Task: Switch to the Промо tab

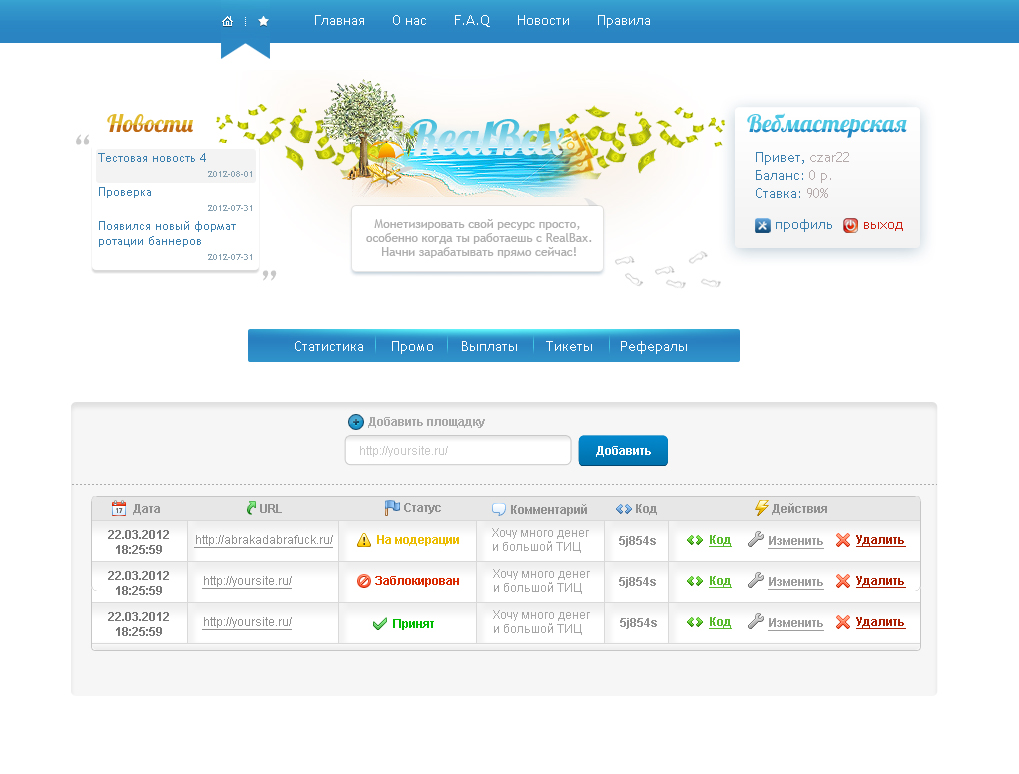Action: tap(412, 346)
